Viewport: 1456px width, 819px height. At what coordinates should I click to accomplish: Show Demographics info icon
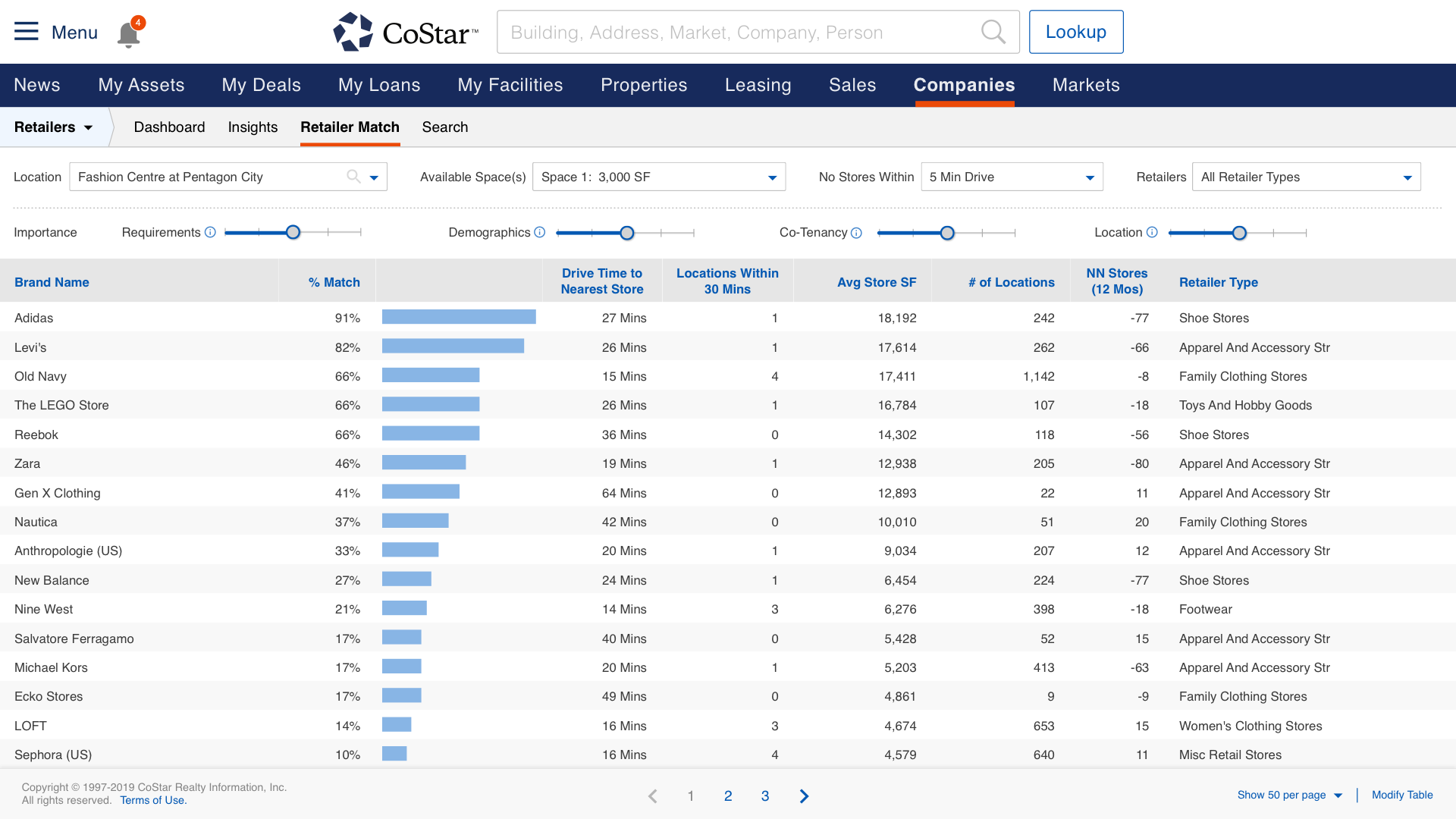[x=540, y=232]
